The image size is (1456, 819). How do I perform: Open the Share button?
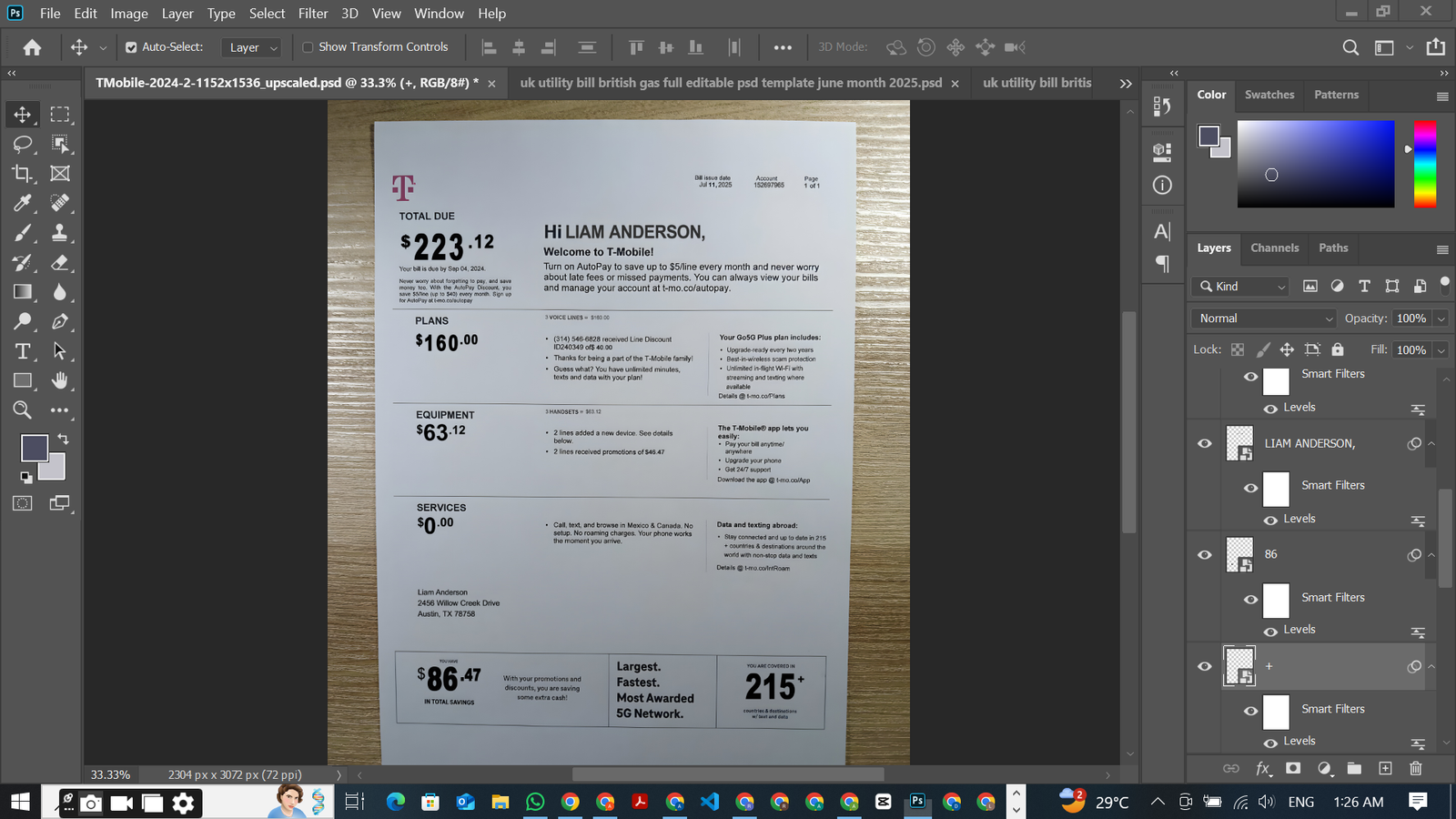(1436, 47)
